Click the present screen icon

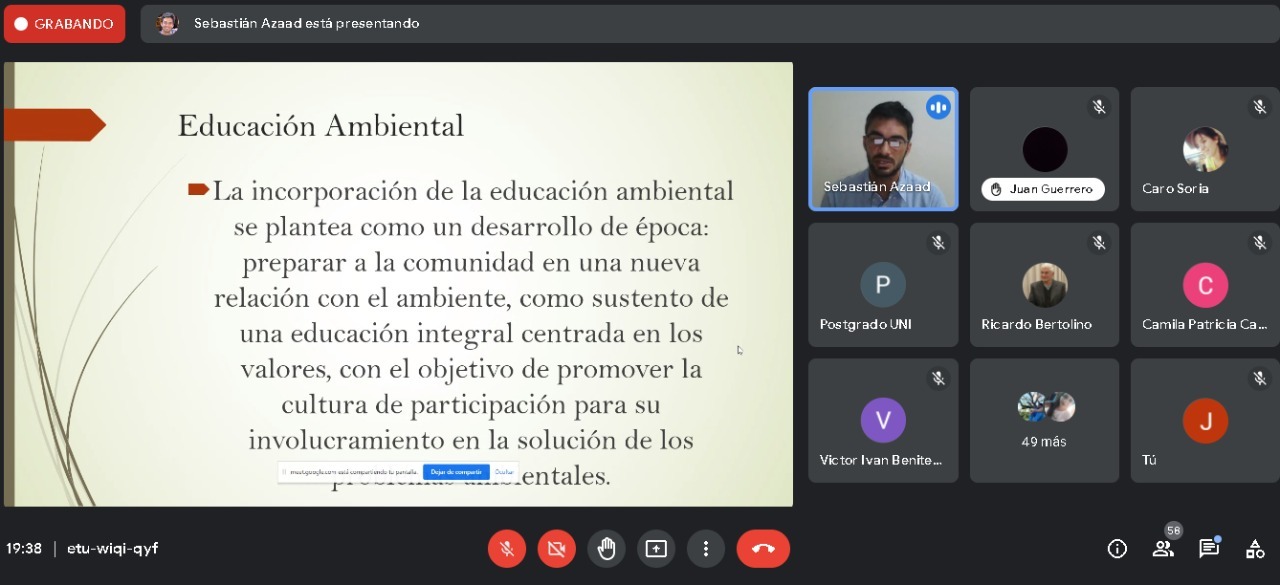656,549
